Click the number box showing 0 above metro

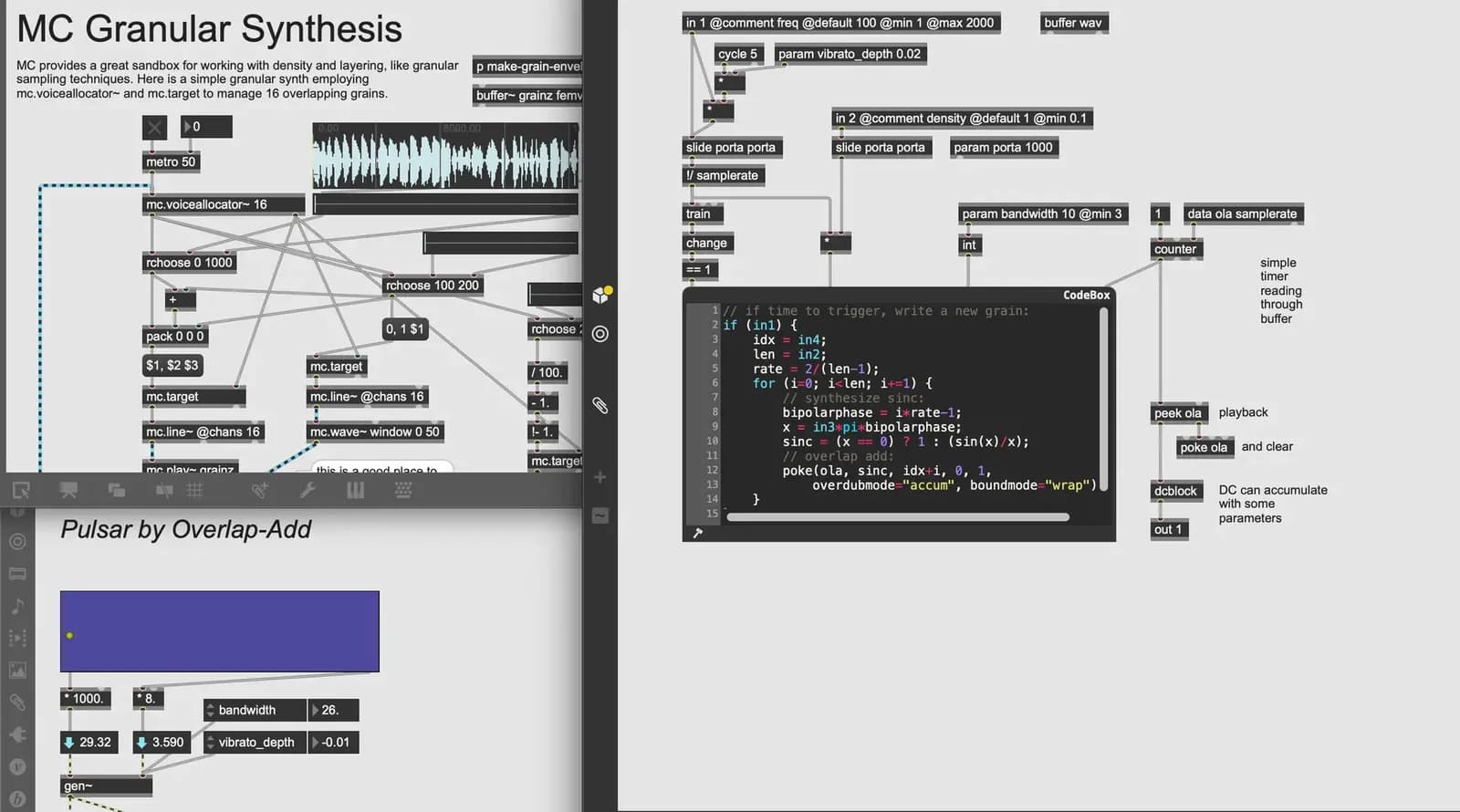[206, 127]
